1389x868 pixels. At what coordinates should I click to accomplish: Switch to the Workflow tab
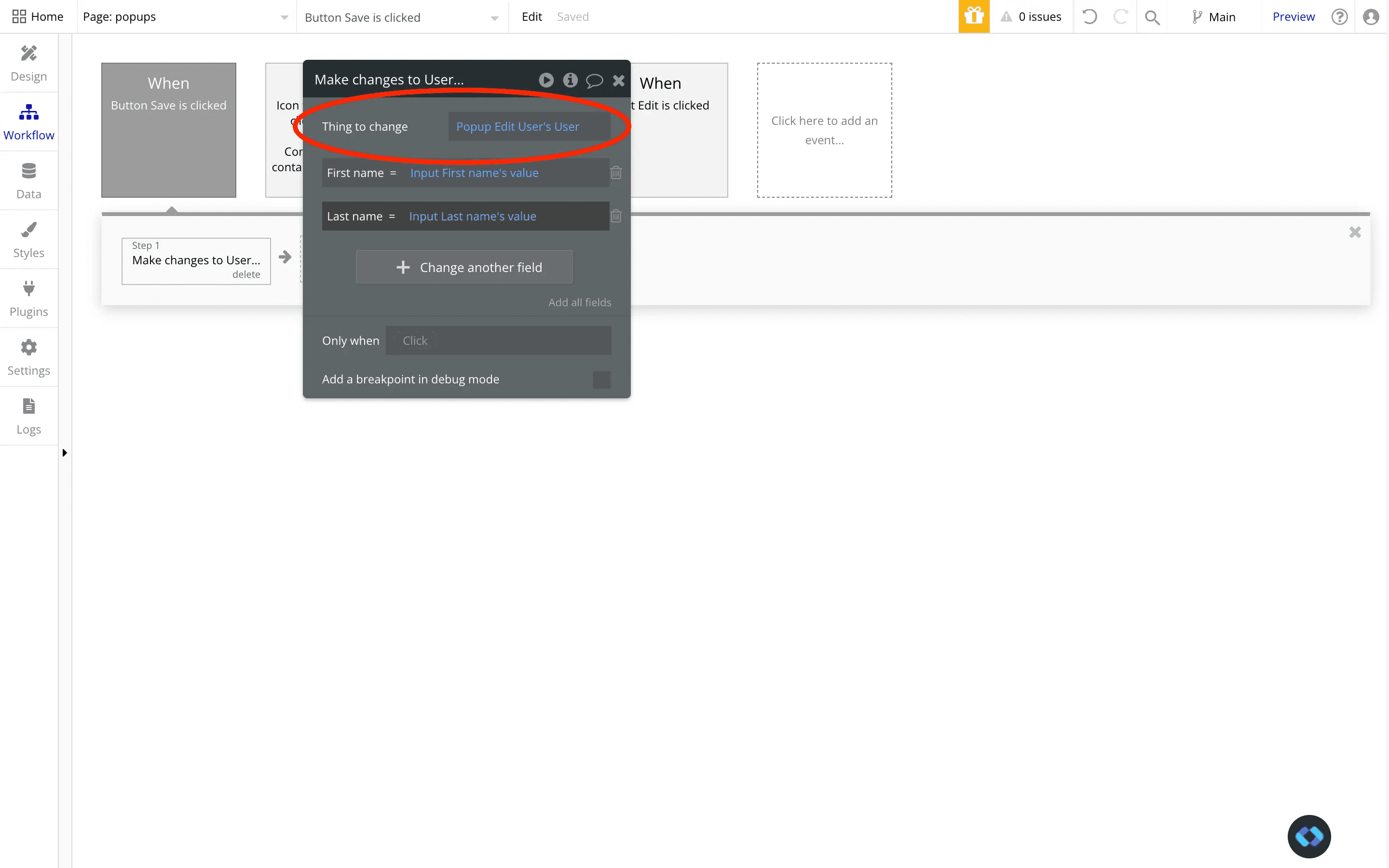[29, 121]
